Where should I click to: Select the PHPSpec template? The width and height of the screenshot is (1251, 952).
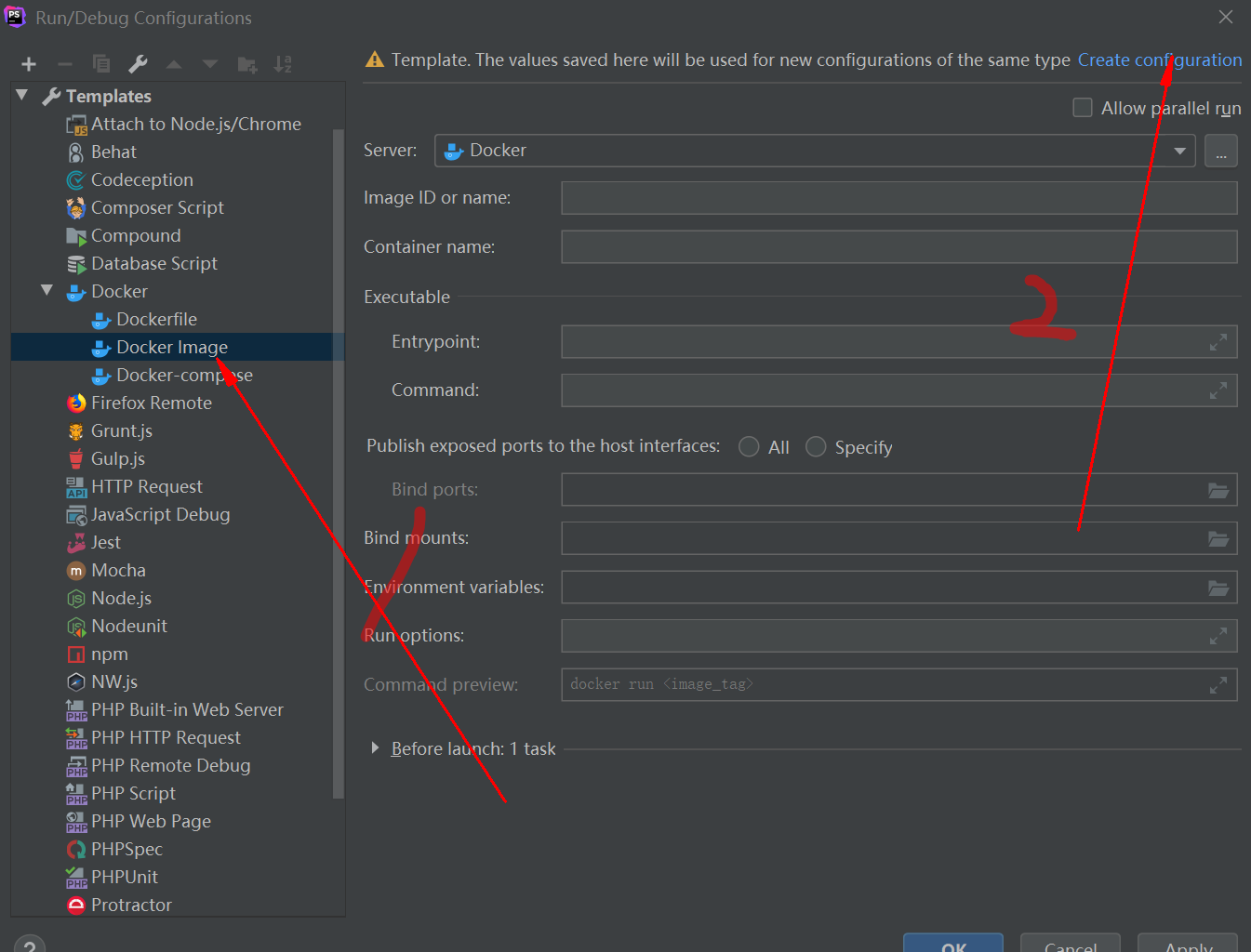click(177, 850)
